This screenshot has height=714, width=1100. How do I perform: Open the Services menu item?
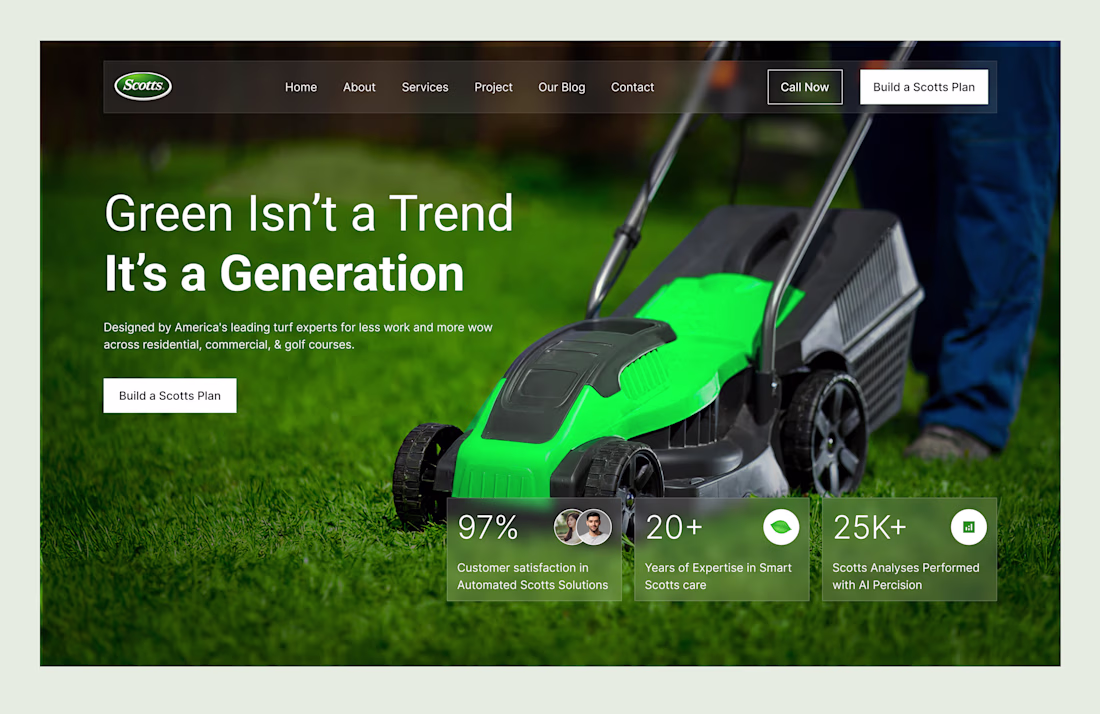point(425,87)
